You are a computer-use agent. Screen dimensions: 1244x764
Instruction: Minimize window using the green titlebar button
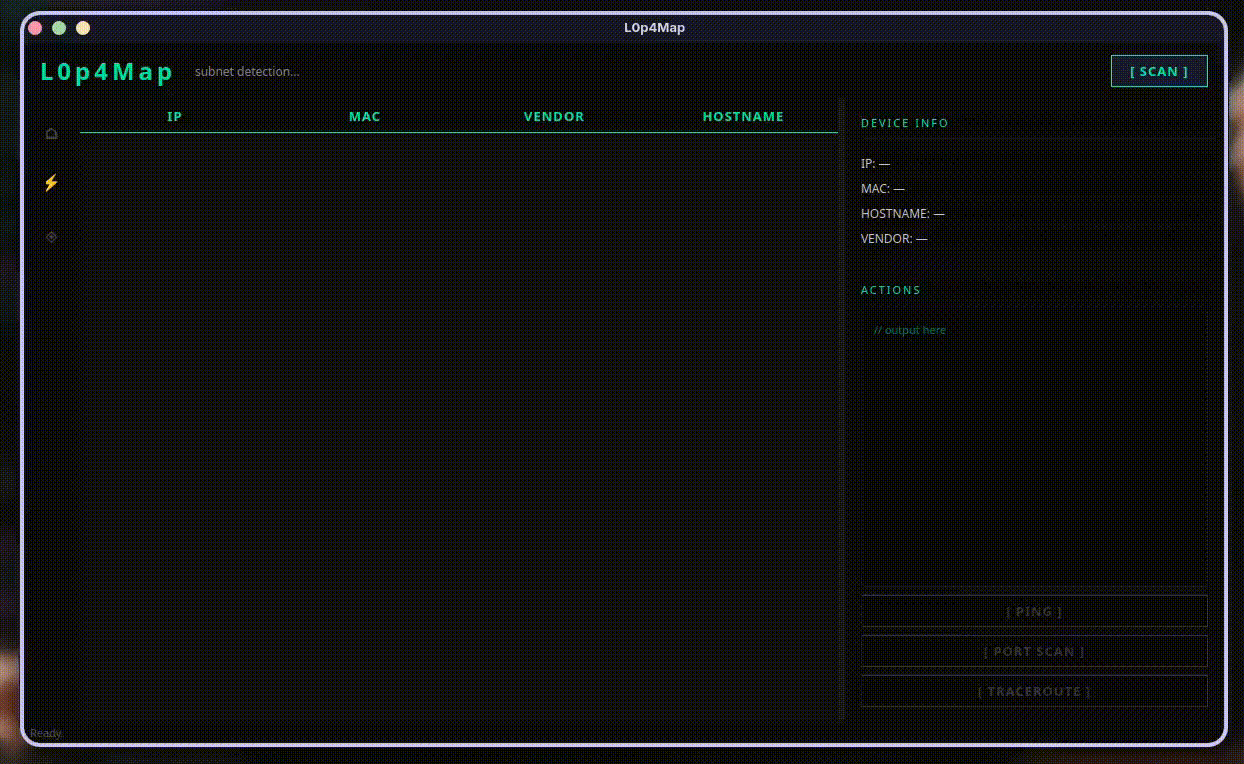click(x=59, y=28)
